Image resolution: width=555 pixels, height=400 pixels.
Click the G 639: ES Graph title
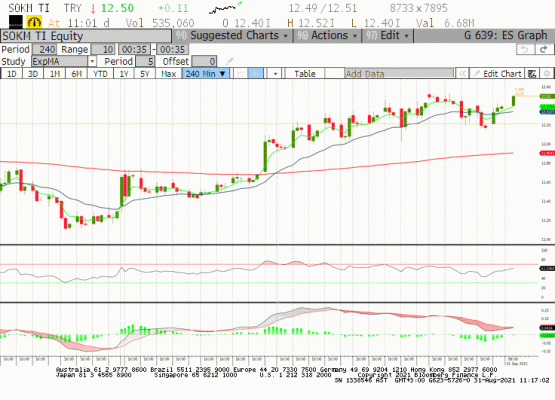point(505,36)
